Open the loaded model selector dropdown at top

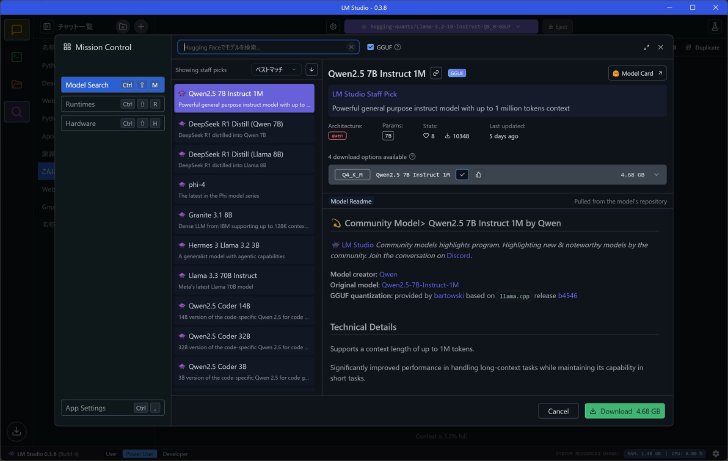(x=441, y=27)
